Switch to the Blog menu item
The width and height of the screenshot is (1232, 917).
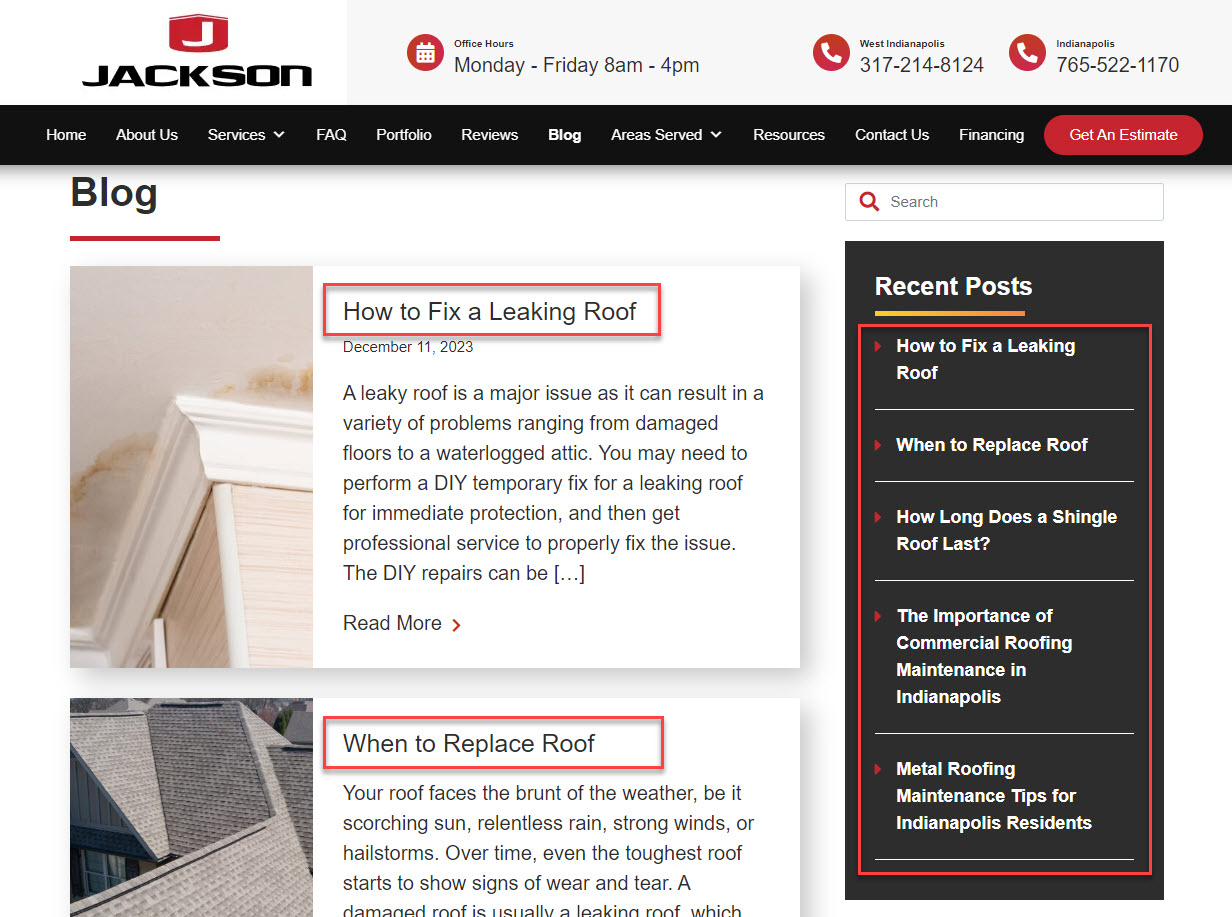pos(564,134)
